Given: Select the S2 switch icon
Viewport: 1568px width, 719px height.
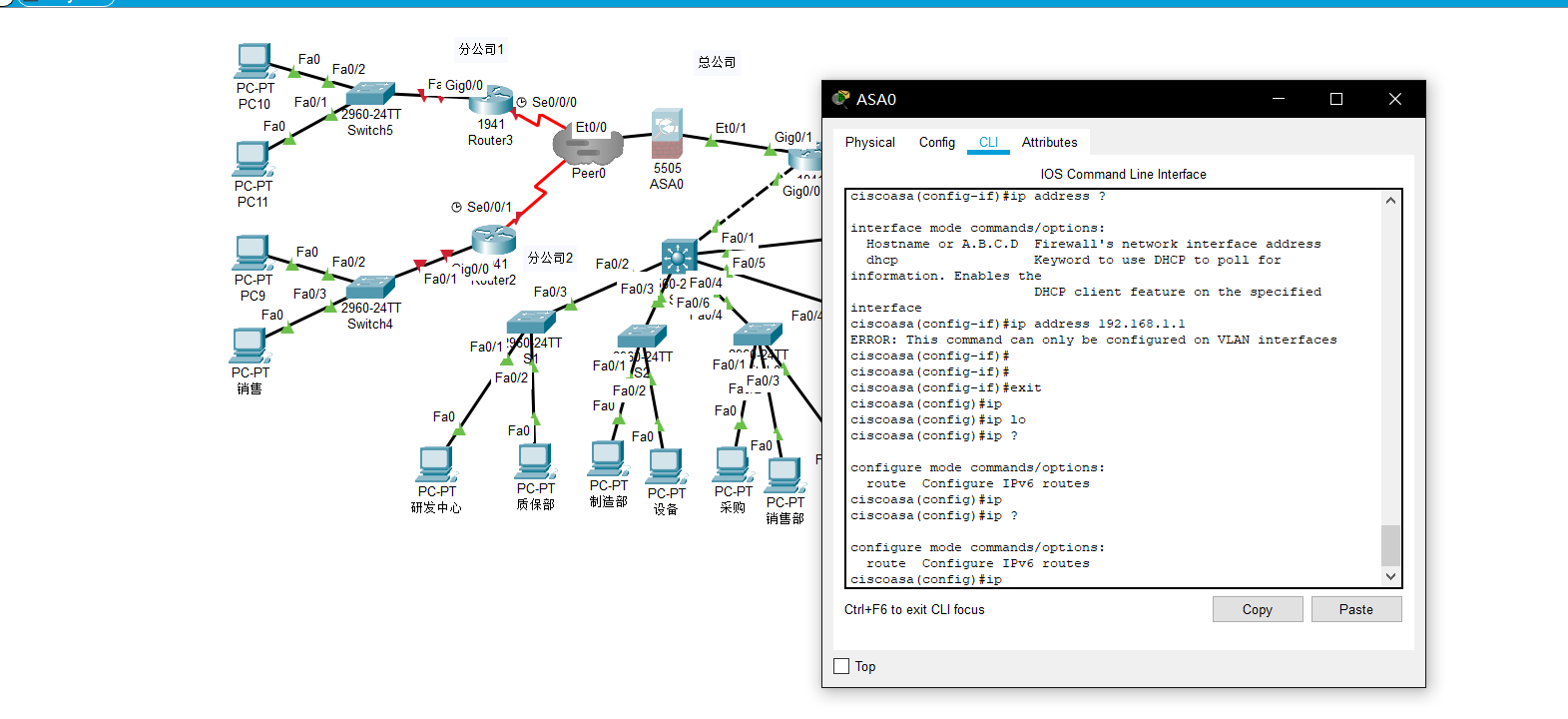Looking at the screenshot, I should pos(642,337).
